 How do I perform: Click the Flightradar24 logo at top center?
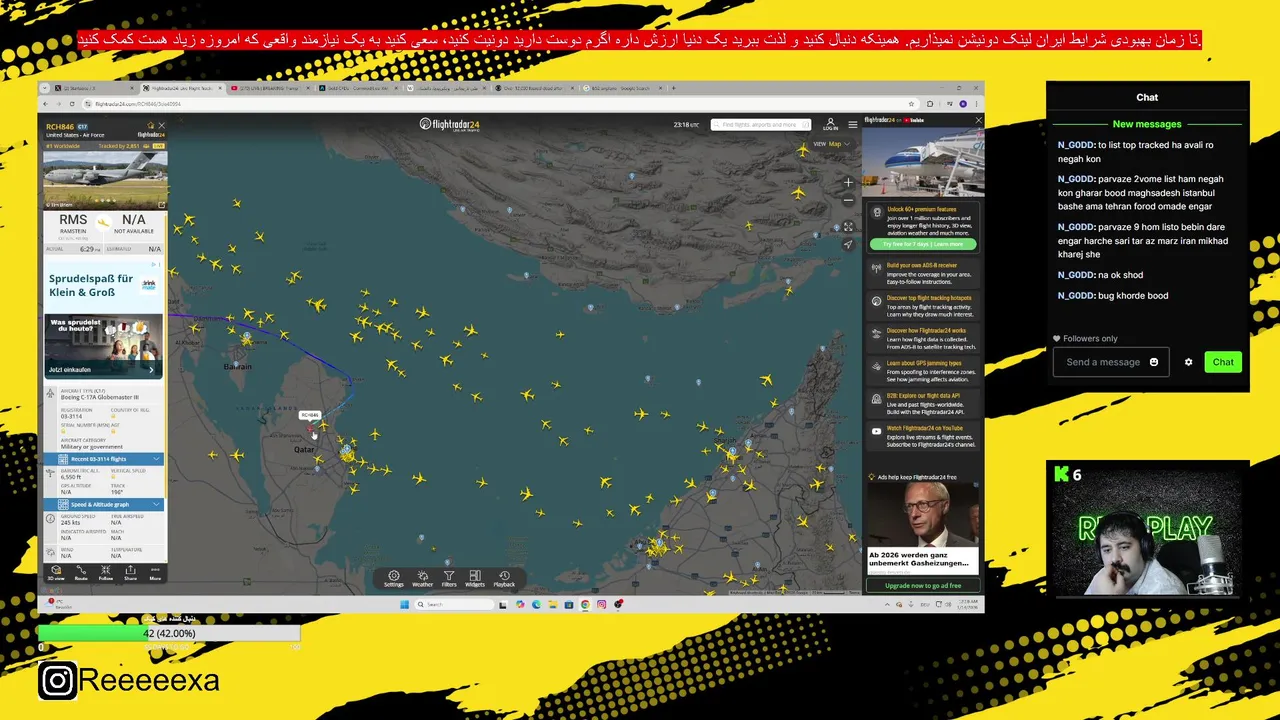coord(449,124)
